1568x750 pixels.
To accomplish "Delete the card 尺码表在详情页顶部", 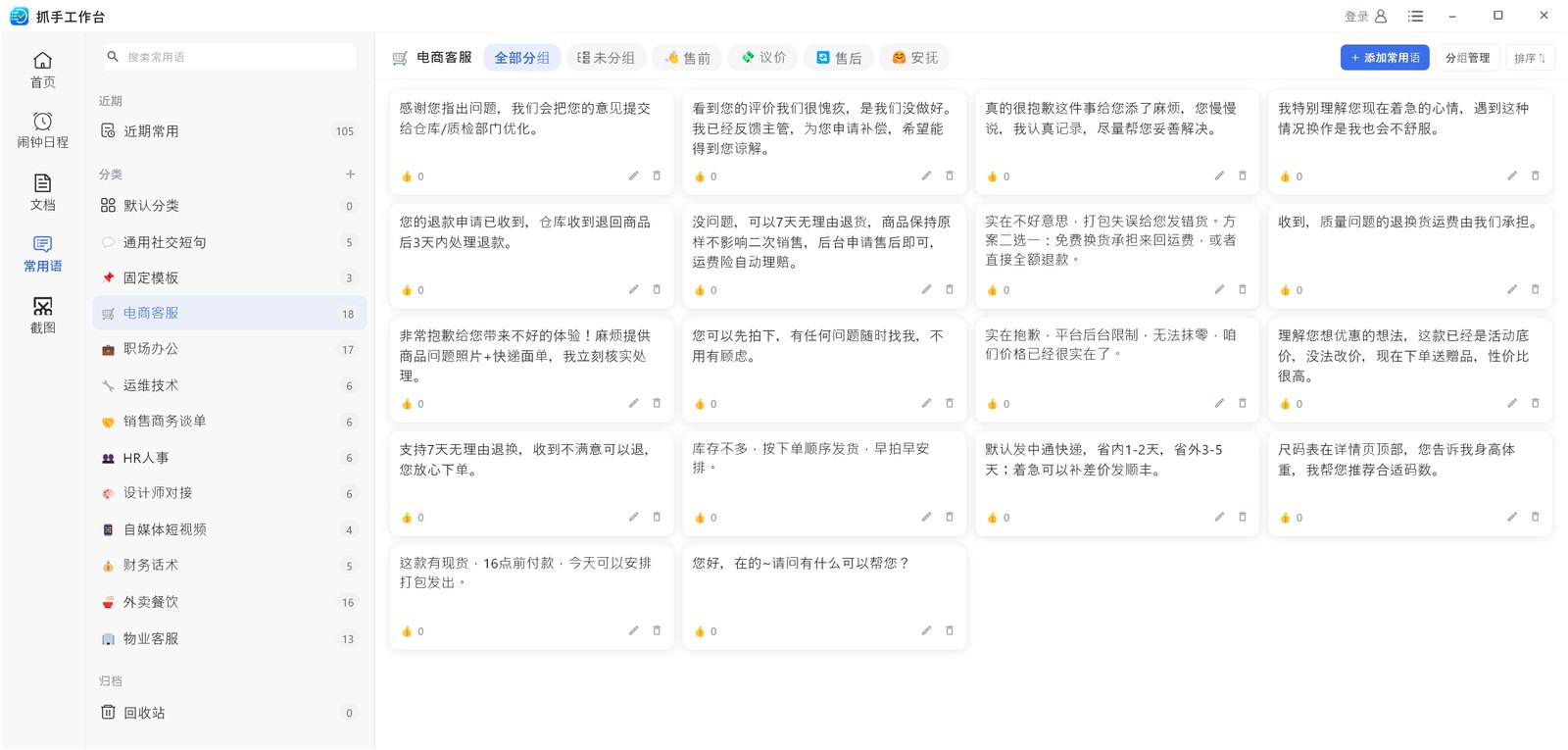I will tap(1536, 517).
